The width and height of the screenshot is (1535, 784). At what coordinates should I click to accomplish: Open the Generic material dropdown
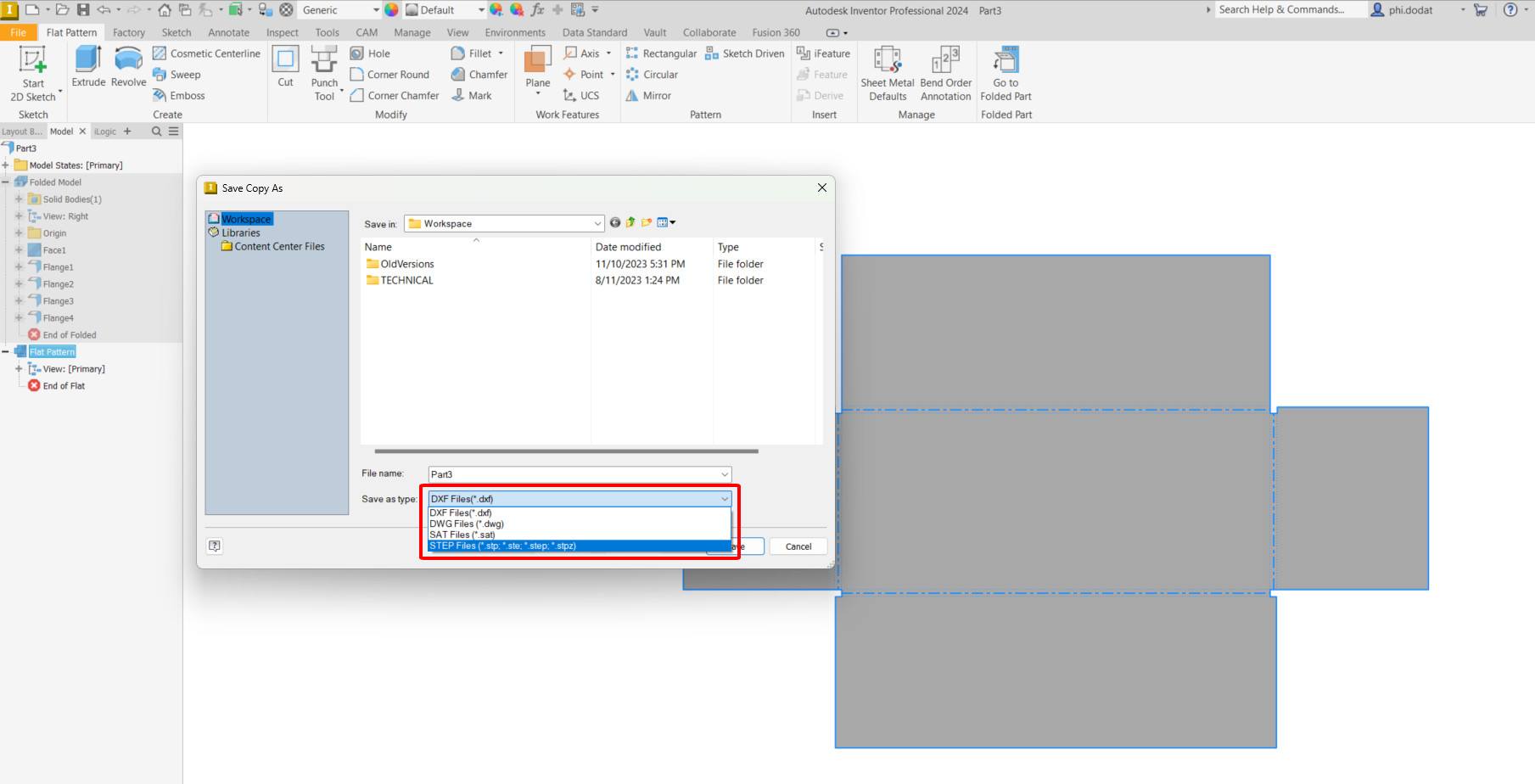tap(377, 10)
